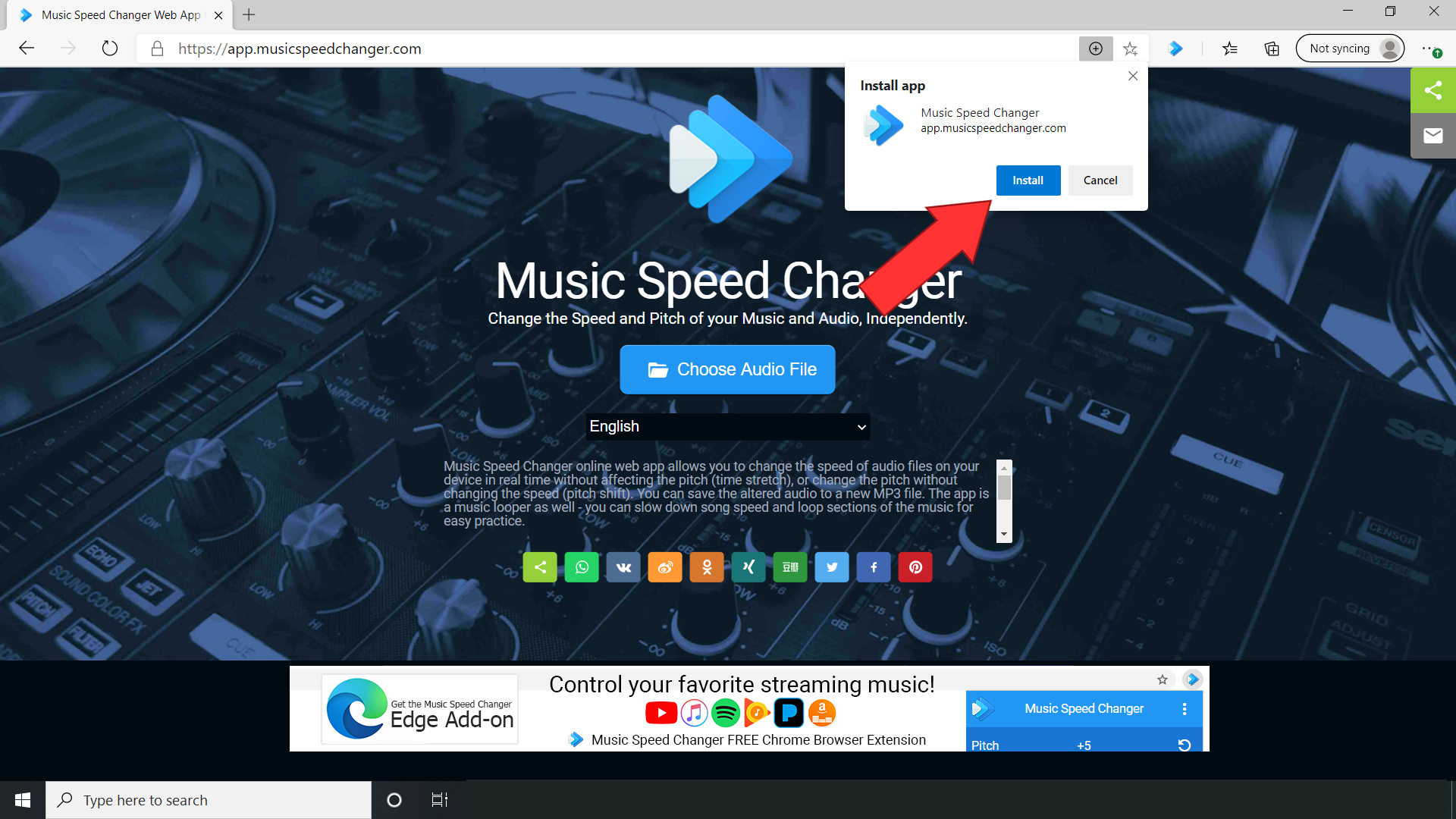Click the Pitch reset icon in player
The height and width of the screenshot is (819, 1456).
[x=1183, y=745]
